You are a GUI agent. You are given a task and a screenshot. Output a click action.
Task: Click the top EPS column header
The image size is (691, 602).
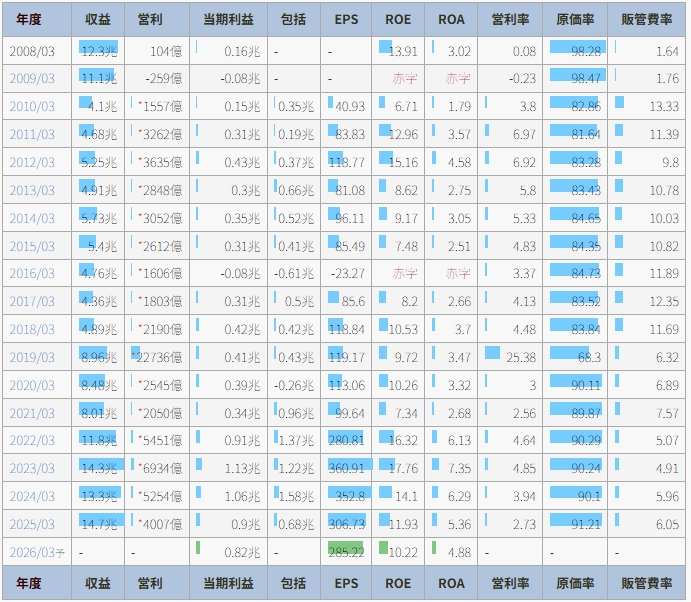(x=346, y=20)
